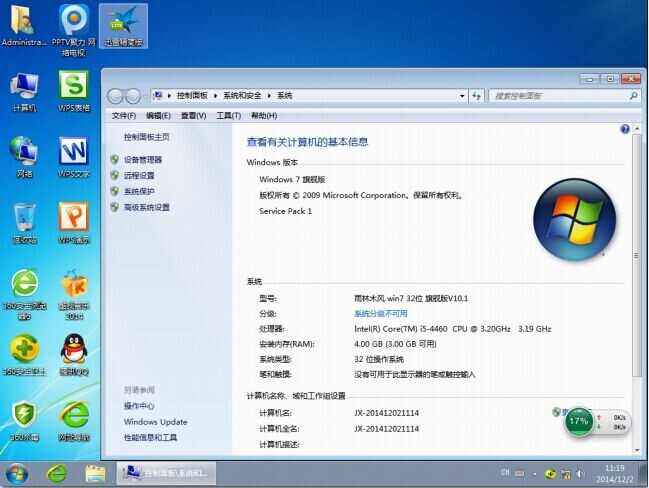649x488 pixels.
Task: Open the Network (网络) desktop icon
Action: pos(24,157)
